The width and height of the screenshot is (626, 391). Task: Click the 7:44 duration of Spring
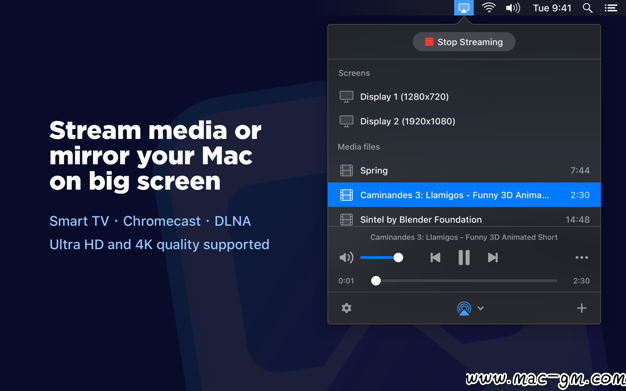point(580,171)
